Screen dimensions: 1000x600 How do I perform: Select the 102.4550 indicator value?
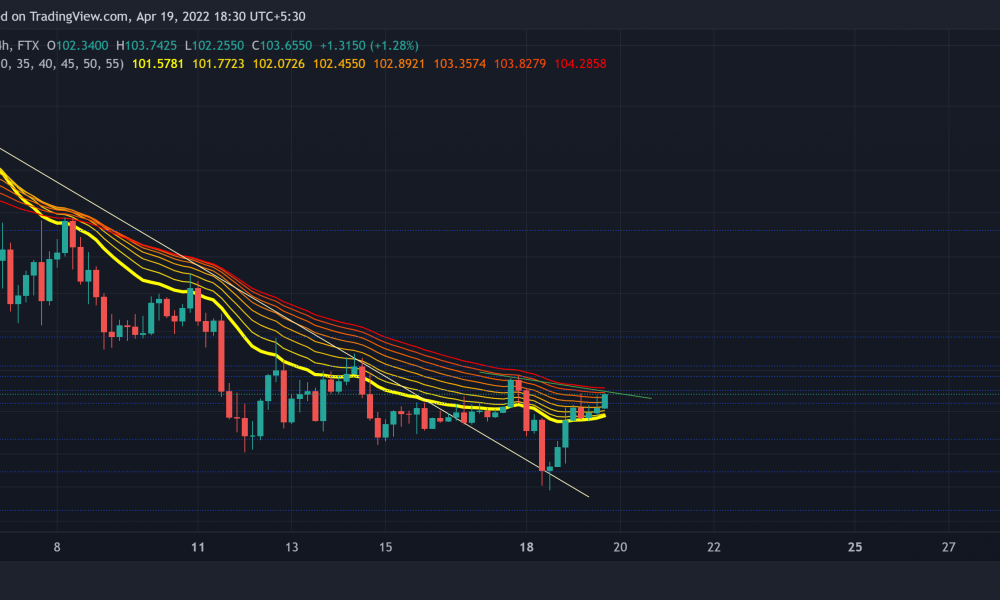339,64
